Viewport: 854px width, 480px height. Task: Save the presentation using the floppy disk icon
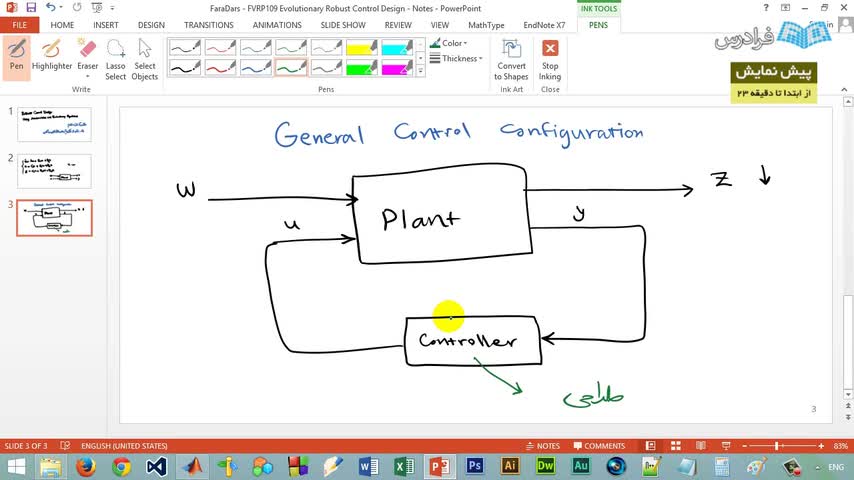[31, 8]
